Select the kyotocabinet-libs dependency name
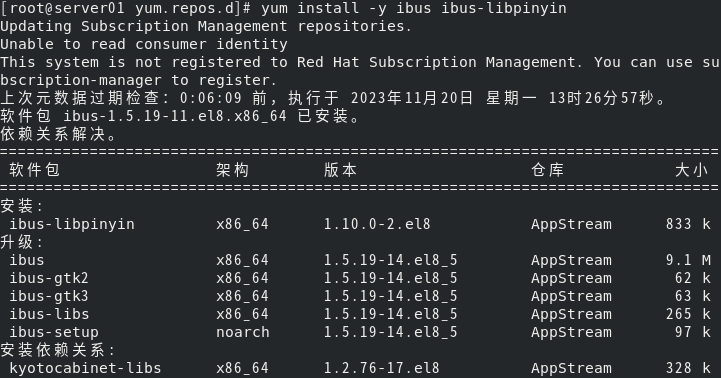 click(x=86, y=368)
